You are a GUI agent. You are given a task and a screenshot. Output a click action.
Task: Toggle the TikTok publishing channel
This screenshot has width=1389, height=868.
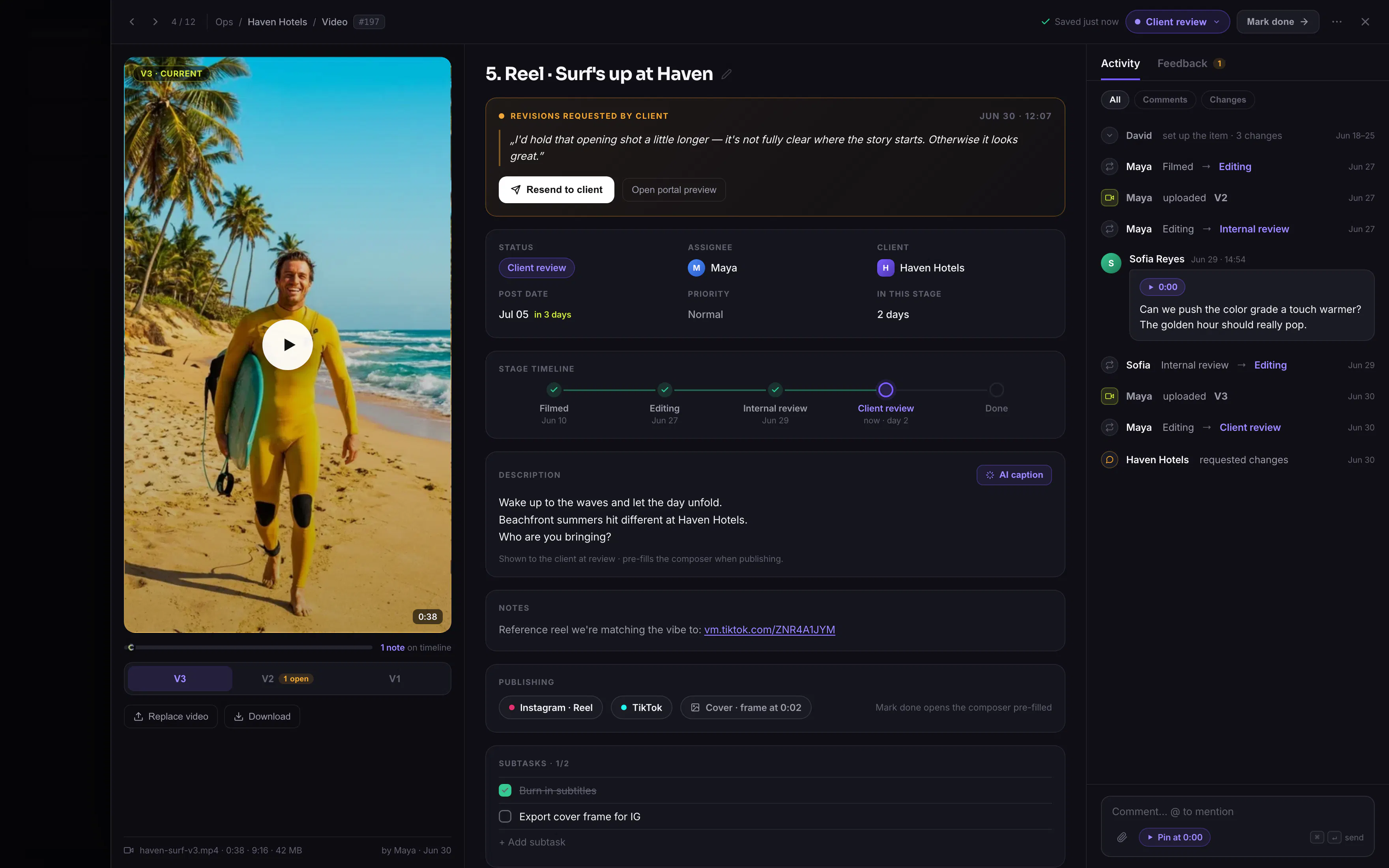641,707
